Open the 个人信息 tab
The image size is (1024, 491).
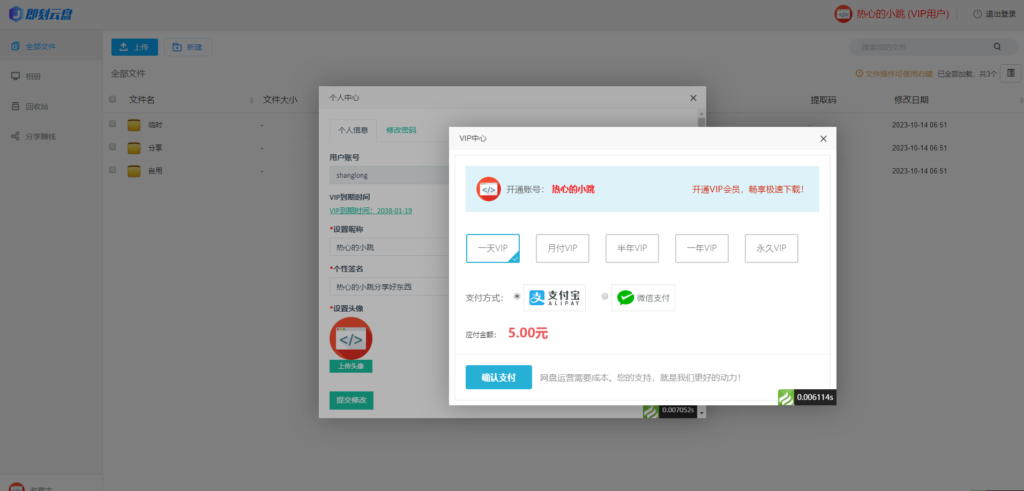coord(352,130)
